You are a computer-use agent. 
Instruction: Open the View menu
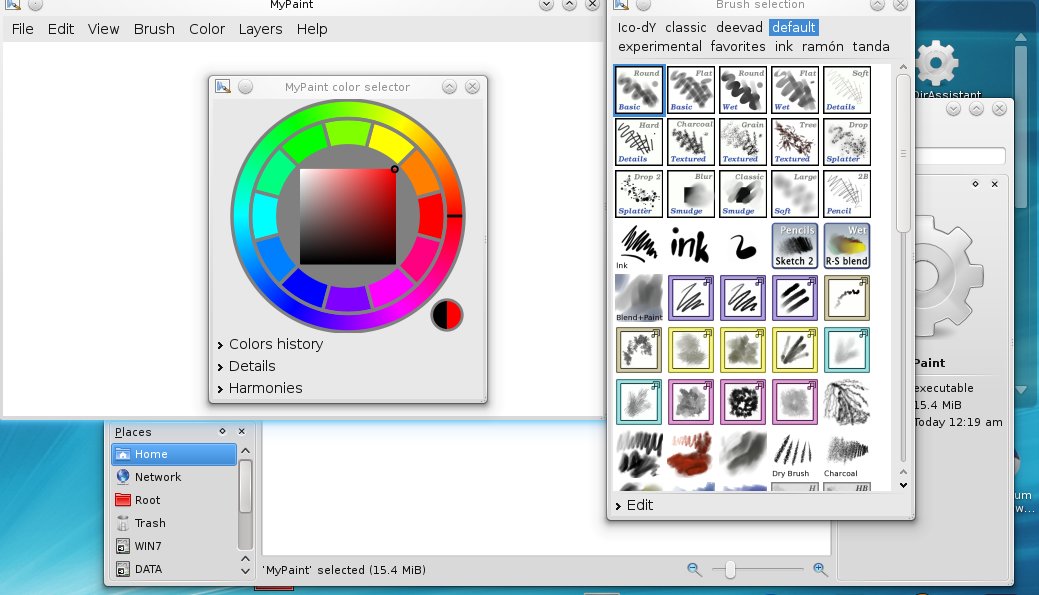click(x=103, y=29)
